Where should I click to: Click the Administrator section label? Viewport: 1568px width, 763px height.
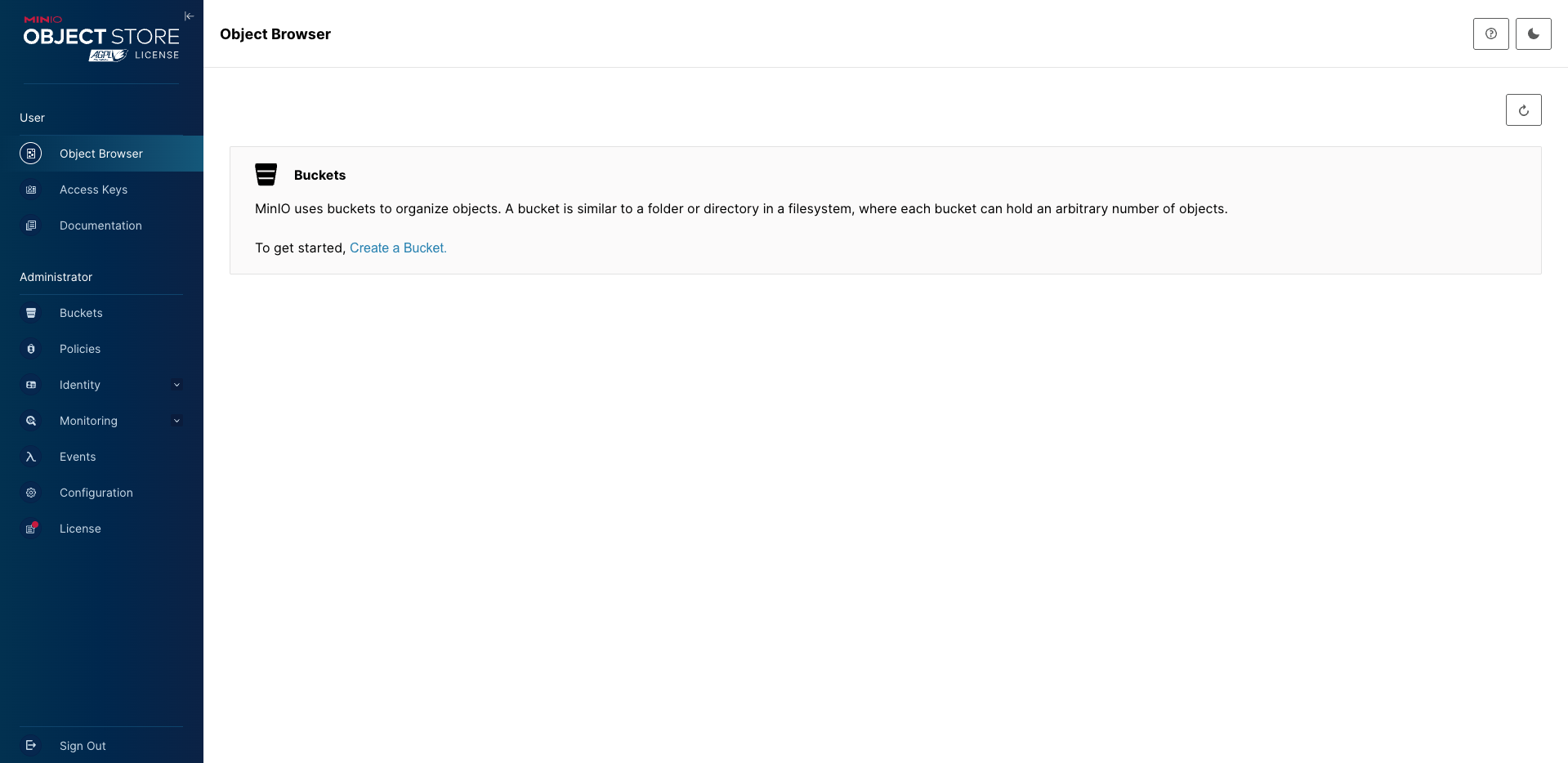(x=56, y=277)
